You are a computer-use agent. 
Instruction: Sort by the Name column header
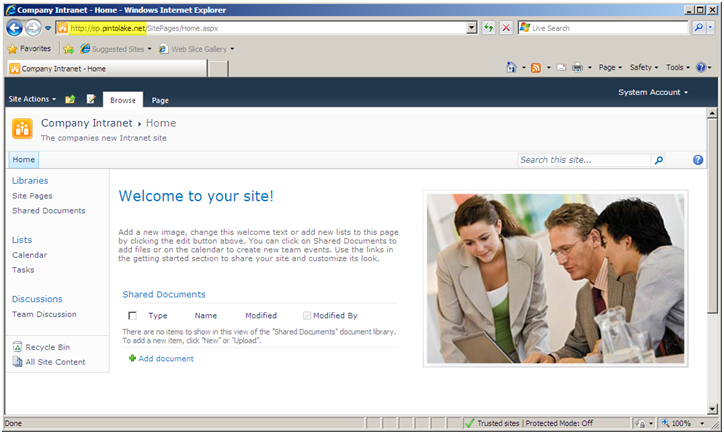(205, 315)
